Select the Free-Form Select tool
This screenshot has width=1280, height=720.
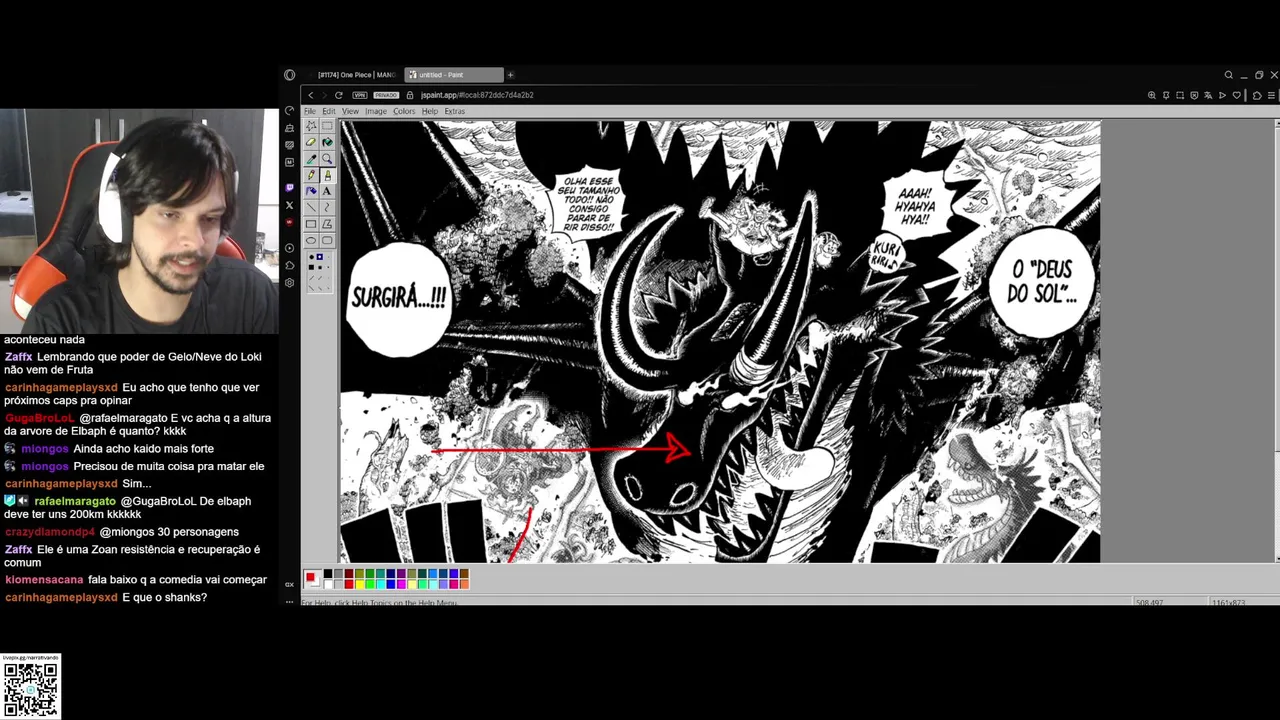(x=311, y=126)
